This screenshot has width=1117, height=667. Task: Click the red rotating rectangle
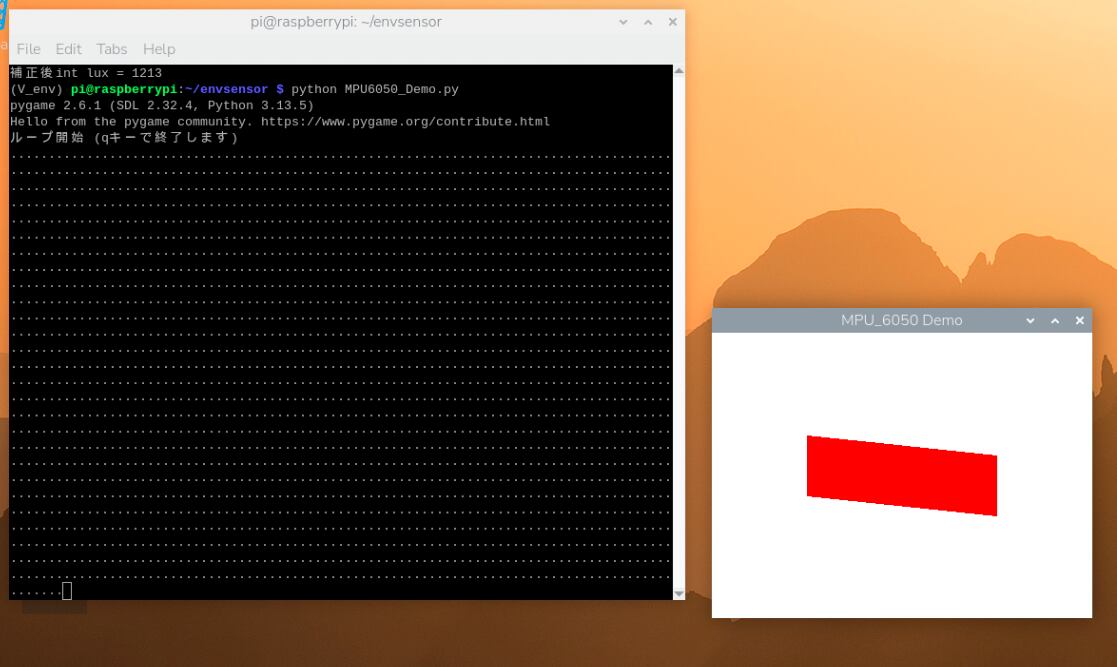pyautogui.click(x=902, y=475)
